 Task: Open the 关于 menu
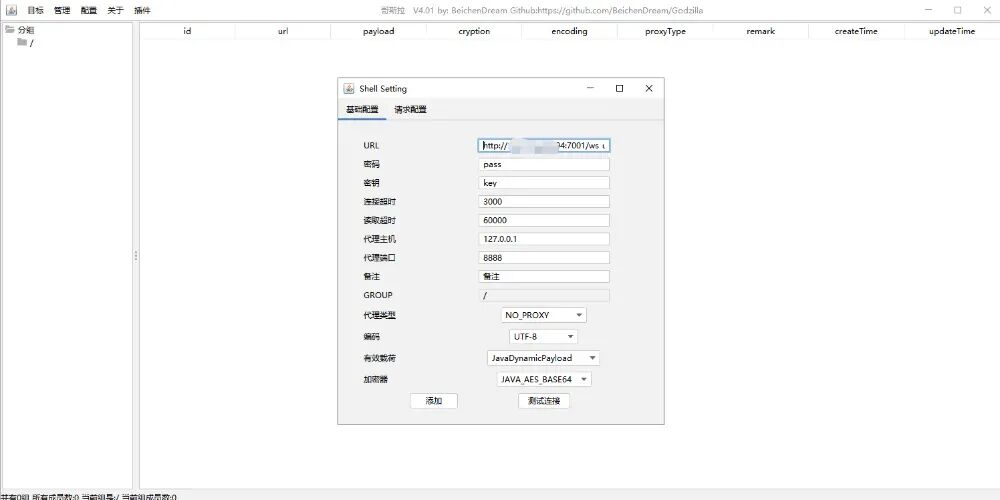(x=115, y=10)
